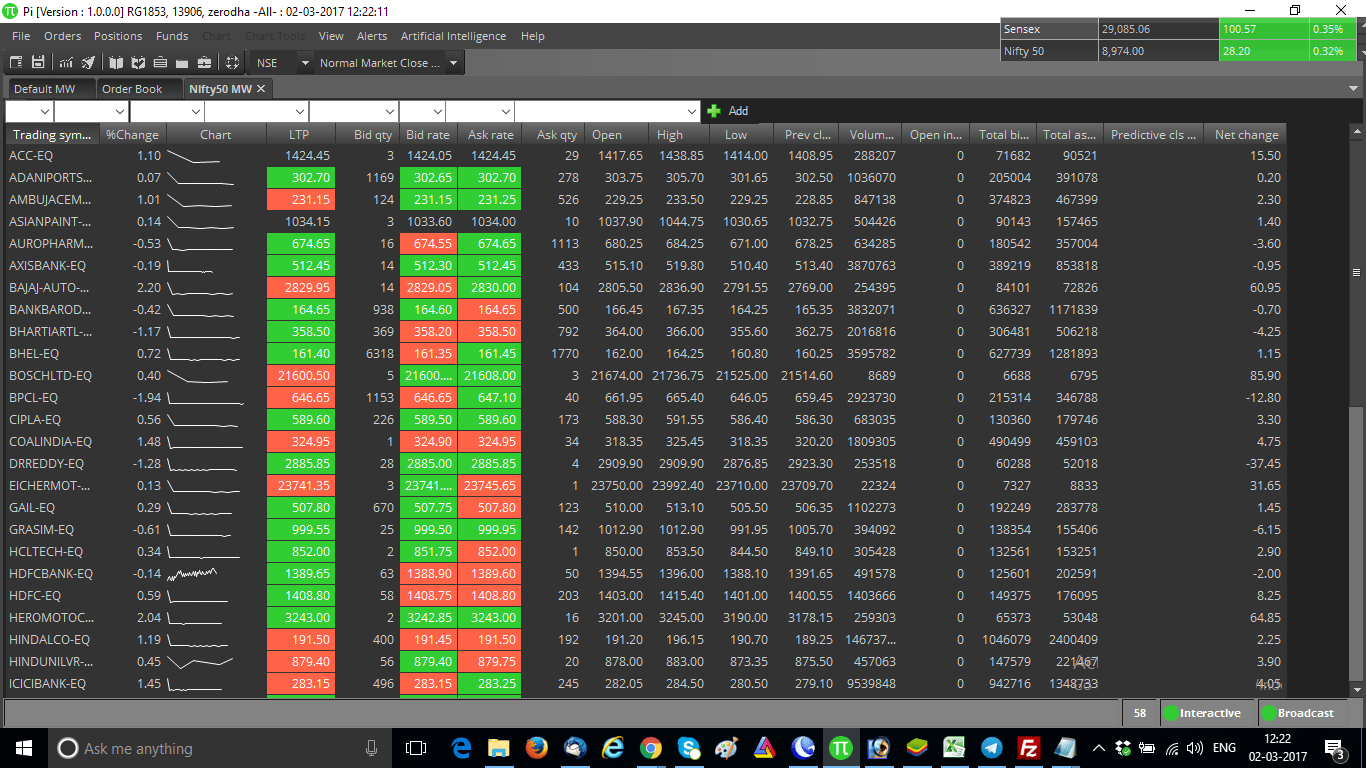Screen dimensions: 1366x768
Task: Click the scrollbar down arrow of market watch
Action: (1356, 690)
